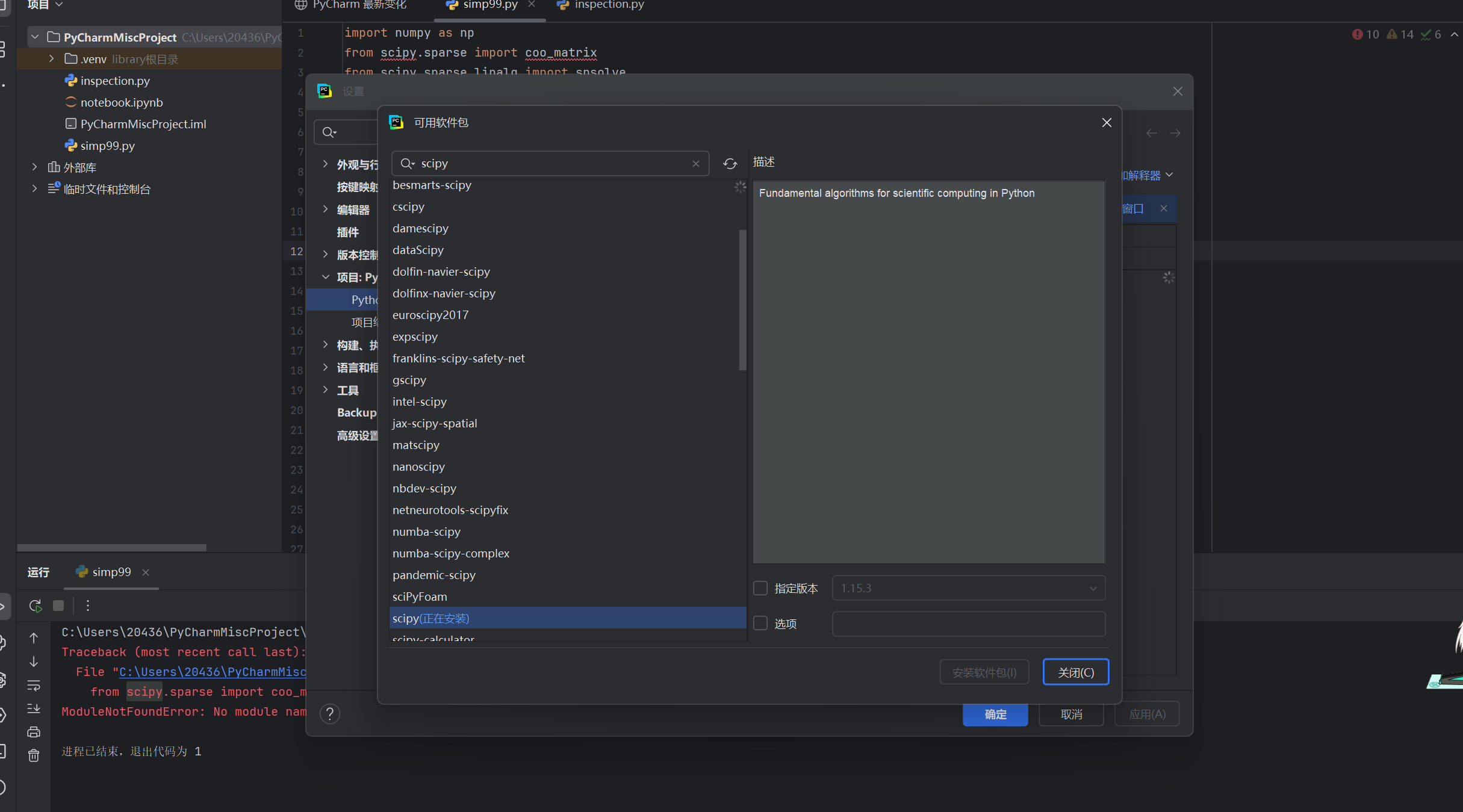
Task: Toggle soft-wrap in the run console
Action: 34,686
